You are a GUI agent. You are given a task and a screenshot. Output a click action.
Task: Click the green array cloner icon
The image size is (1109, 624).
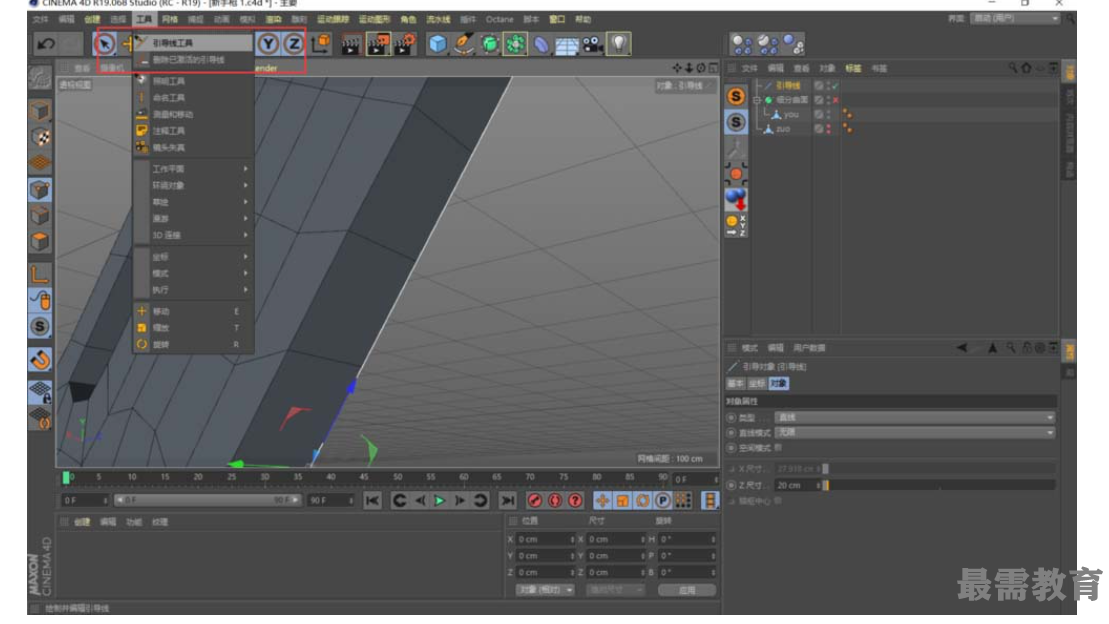click(516, 44)
